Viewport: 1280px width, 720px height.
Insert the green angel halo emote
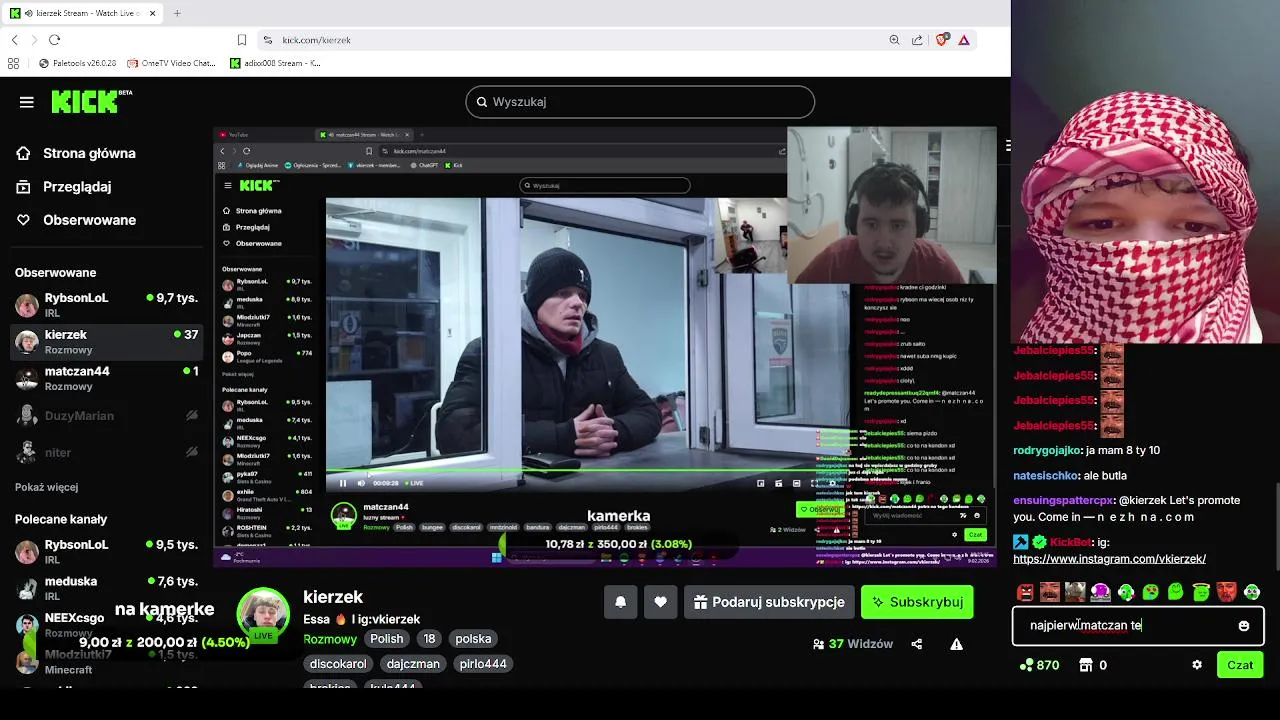pos(1201,592)
